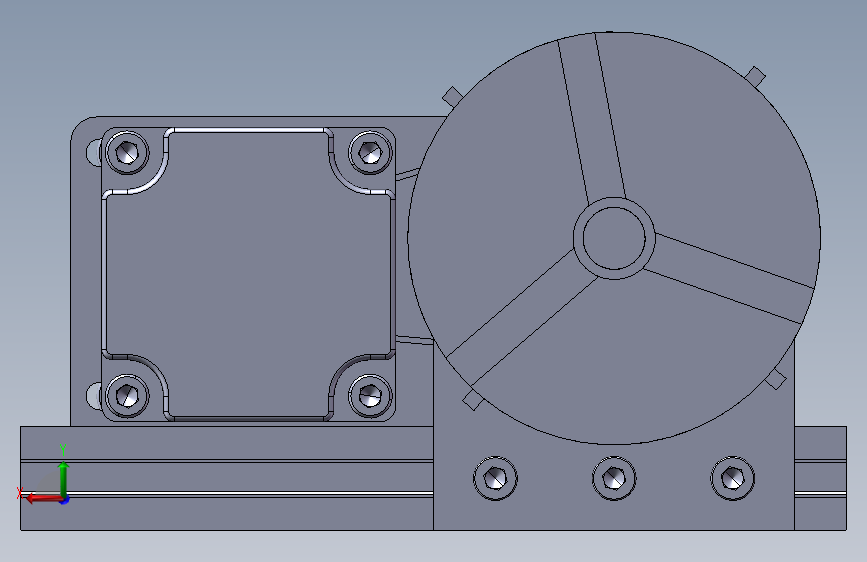Select the small tab at the disc's upper-right edge
The image size is (867, 562).
(755, 76)
